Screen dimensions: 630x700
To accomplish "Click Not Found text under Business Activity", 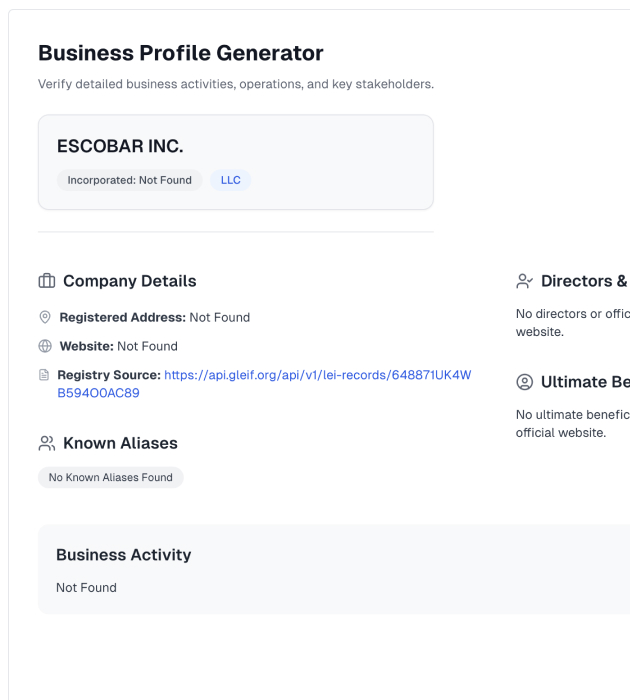I will pyautogui.click(x=86, y=588).
